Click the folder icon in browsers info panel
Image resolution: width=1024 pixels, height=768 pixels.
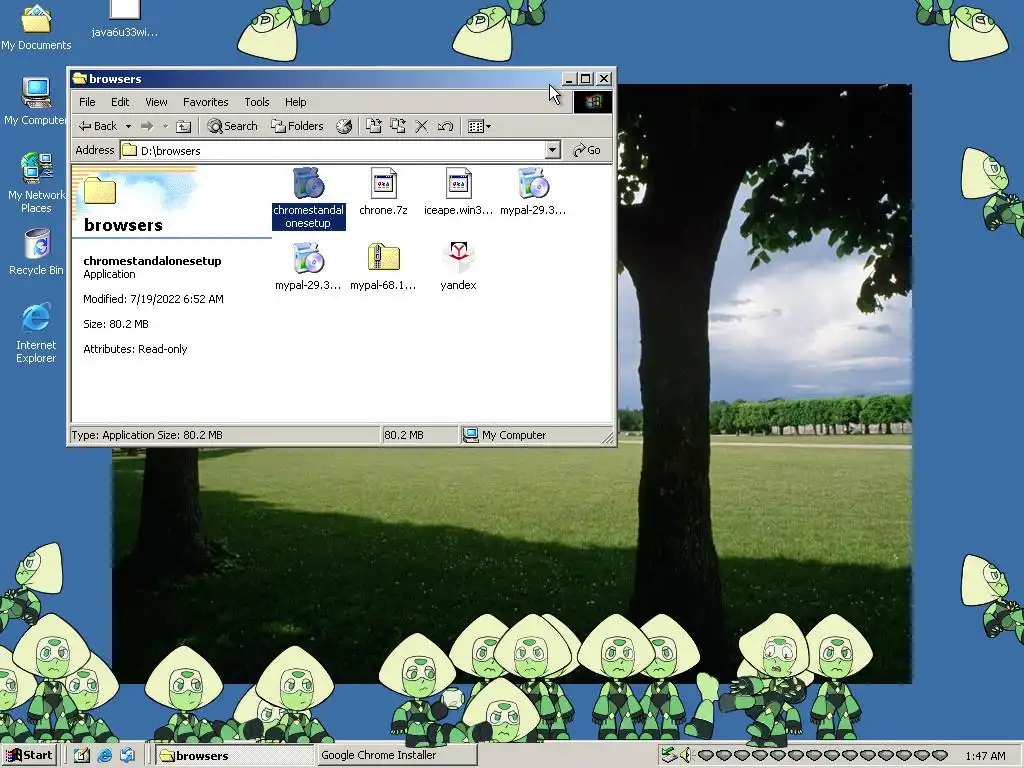coord(100,191)
